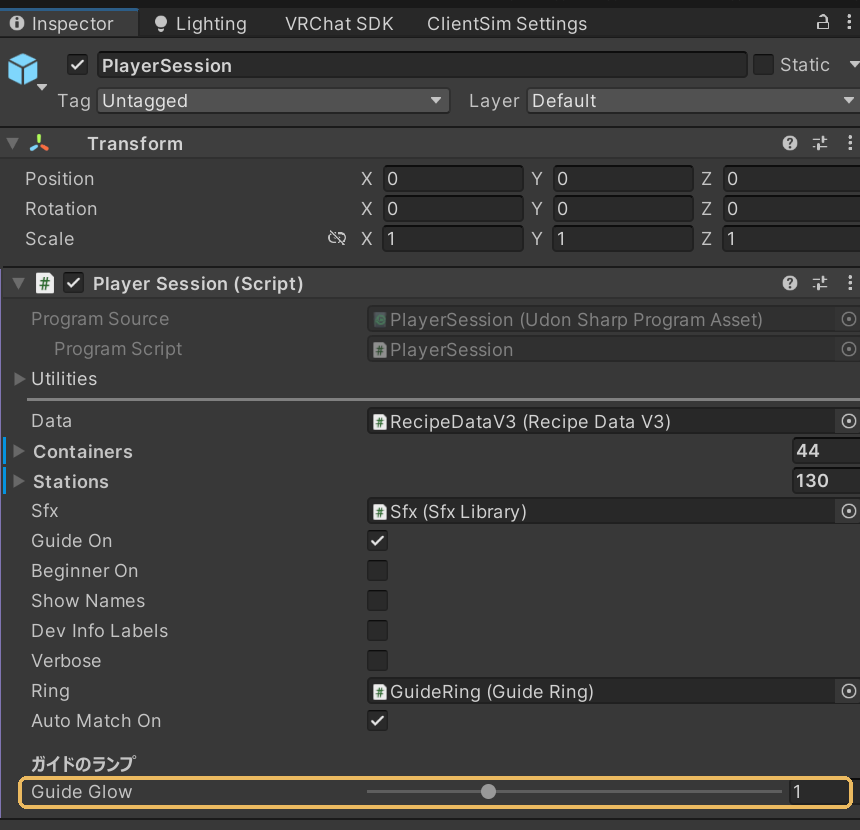The image size is (860, 830).
Task: Toggle Scale constrained proportions link icon
Action: tap(337, 238)
